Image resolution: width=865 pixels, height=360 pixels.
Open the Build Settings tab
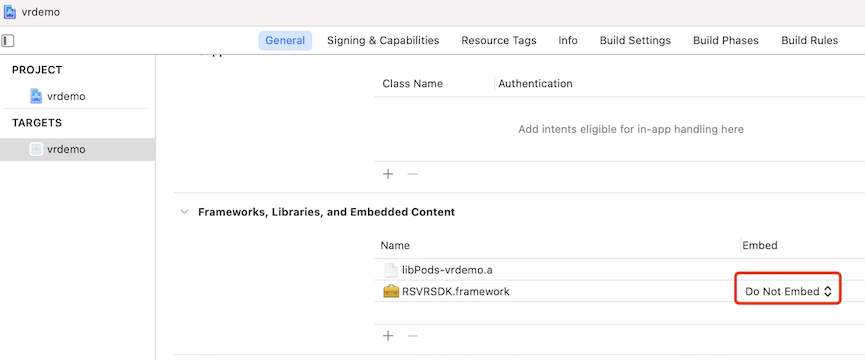coord(635,40)
